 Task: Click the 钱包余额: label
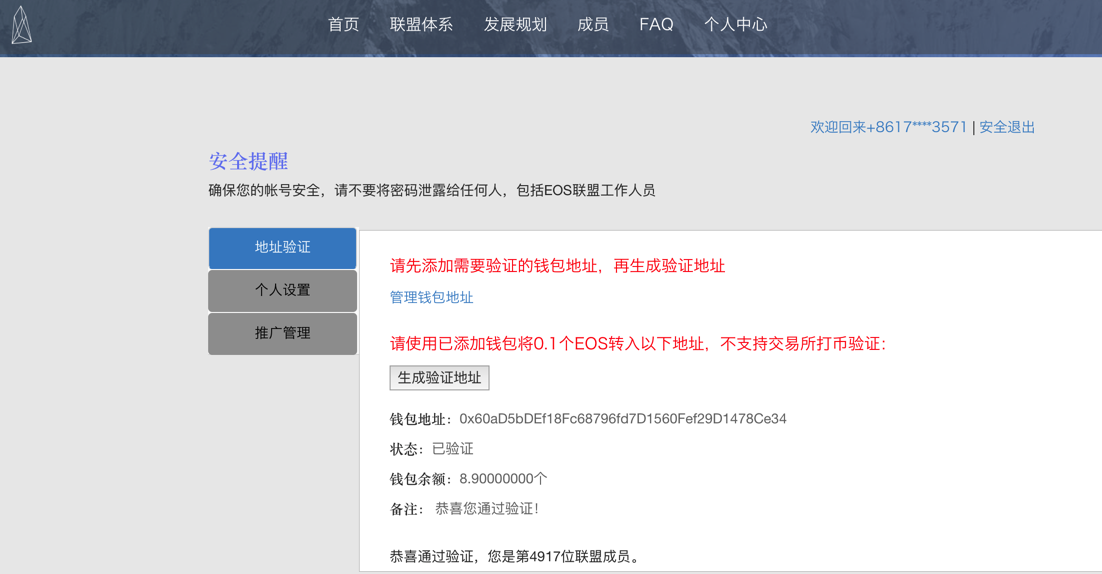coord(422,479)
